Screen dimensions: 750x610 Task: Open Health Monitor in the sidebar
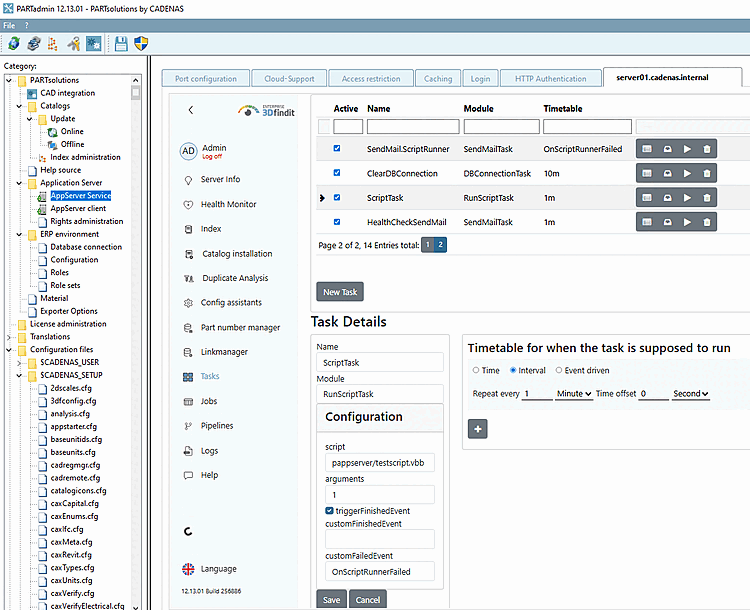point(229,204)
